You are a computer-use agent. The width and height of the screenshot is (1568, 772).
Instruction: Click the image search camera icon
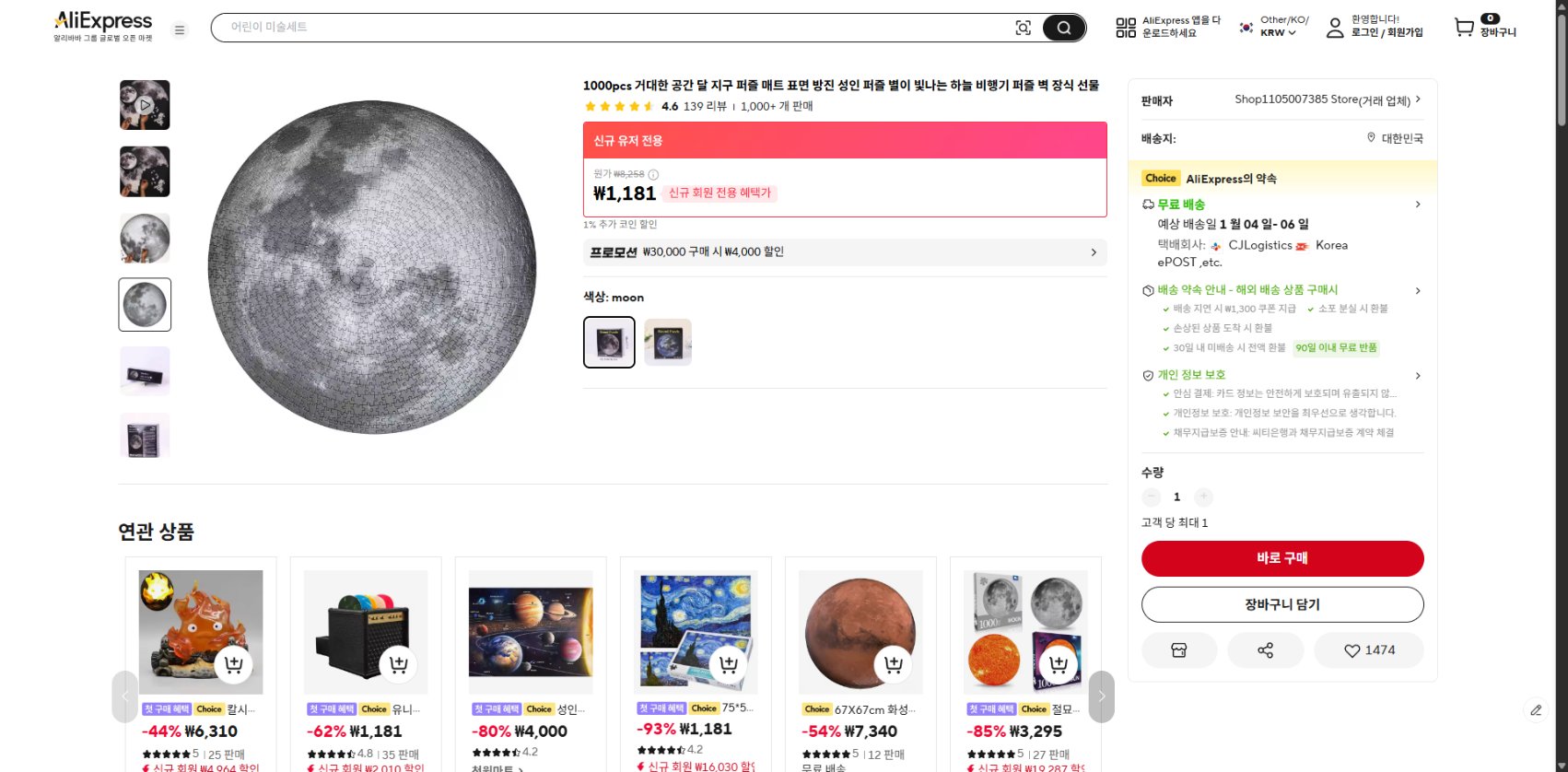click(x=1023, y=28)
